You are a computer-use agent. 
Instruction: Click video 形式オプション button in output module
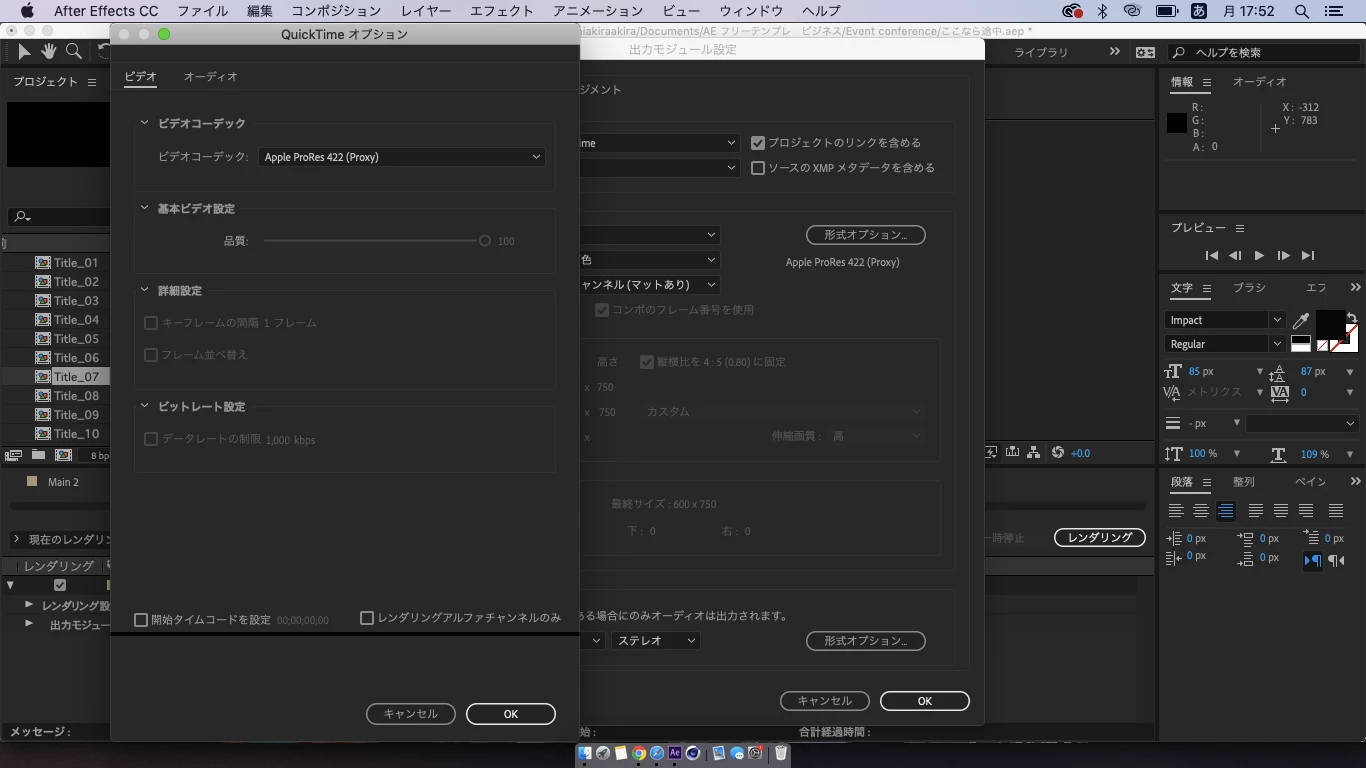[x=866, y=235]
